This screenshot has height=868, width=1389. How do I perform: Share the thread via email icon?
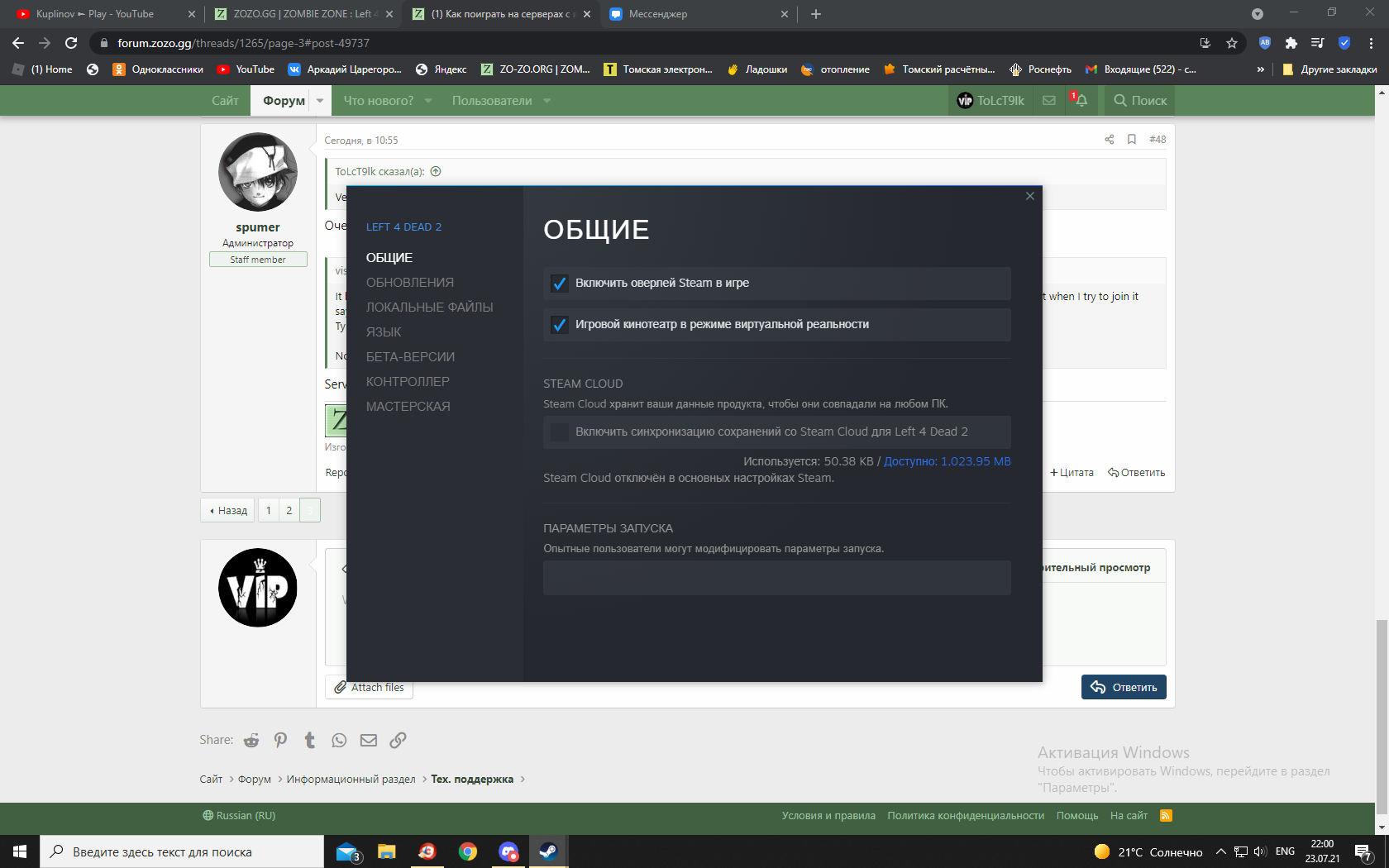coord(369,741)
